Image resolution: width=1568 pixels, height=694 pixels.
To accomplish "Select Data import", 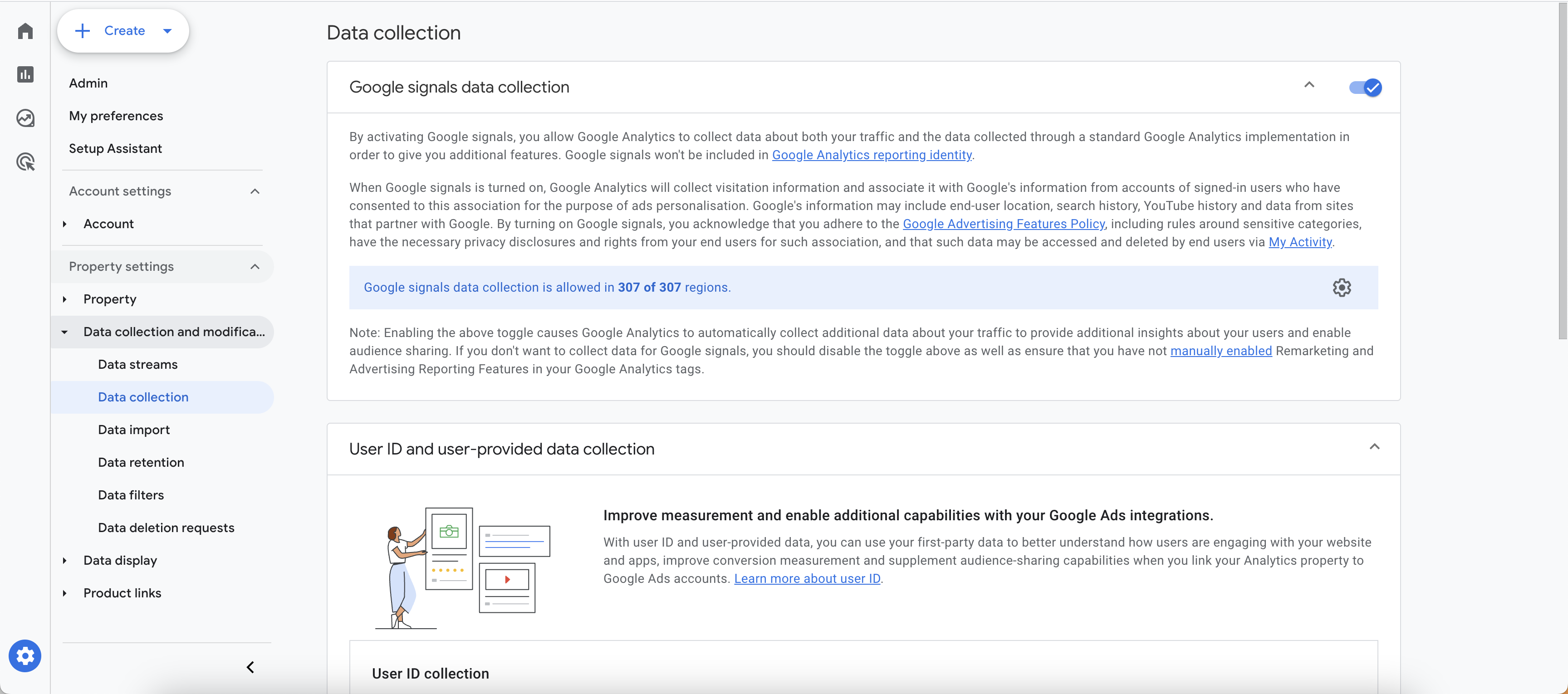I will click(x=134, y=430).
